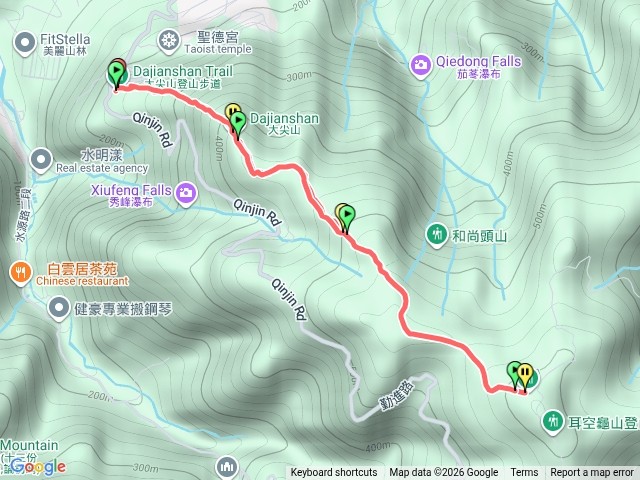Click the green play marker beside Dajianshan
This screenshot has width=640, height=480.
238,122
